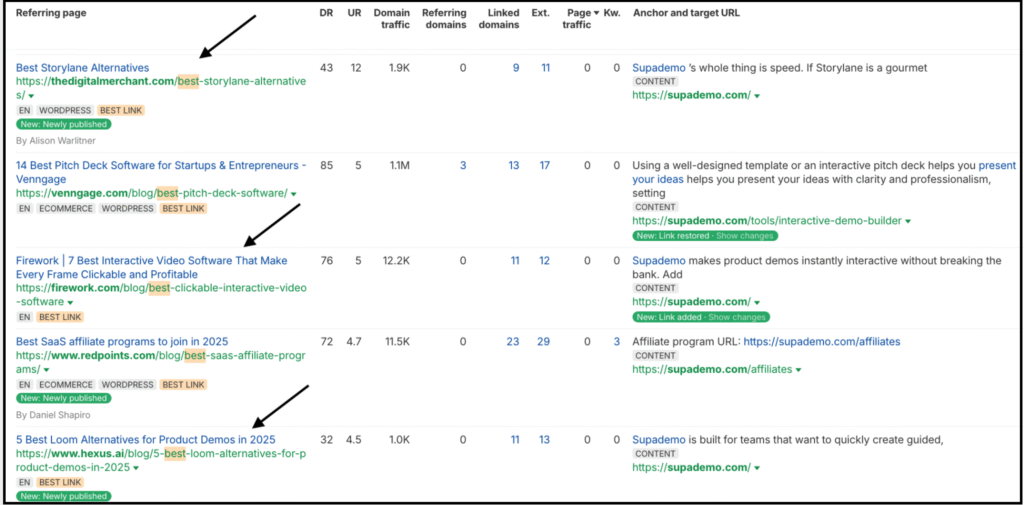Click the 14 Best Pitch Deck Software title
This screenshot has height=505, width=1024.
(160, 165)
